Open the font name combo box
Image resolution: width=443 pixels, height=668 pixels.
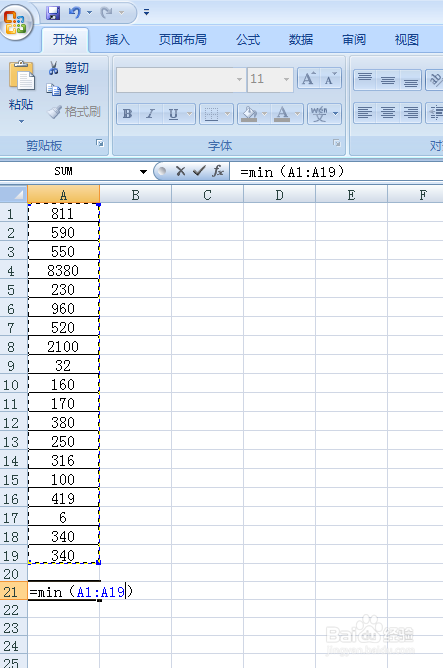(181, 79)
